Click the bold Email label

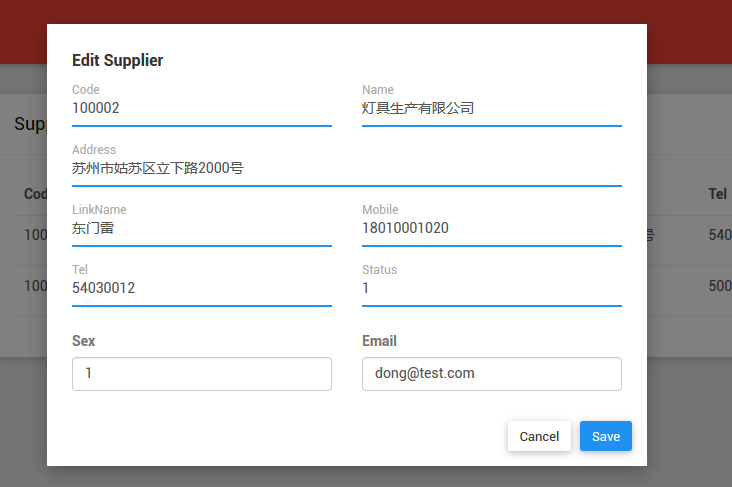coord(379,341)
